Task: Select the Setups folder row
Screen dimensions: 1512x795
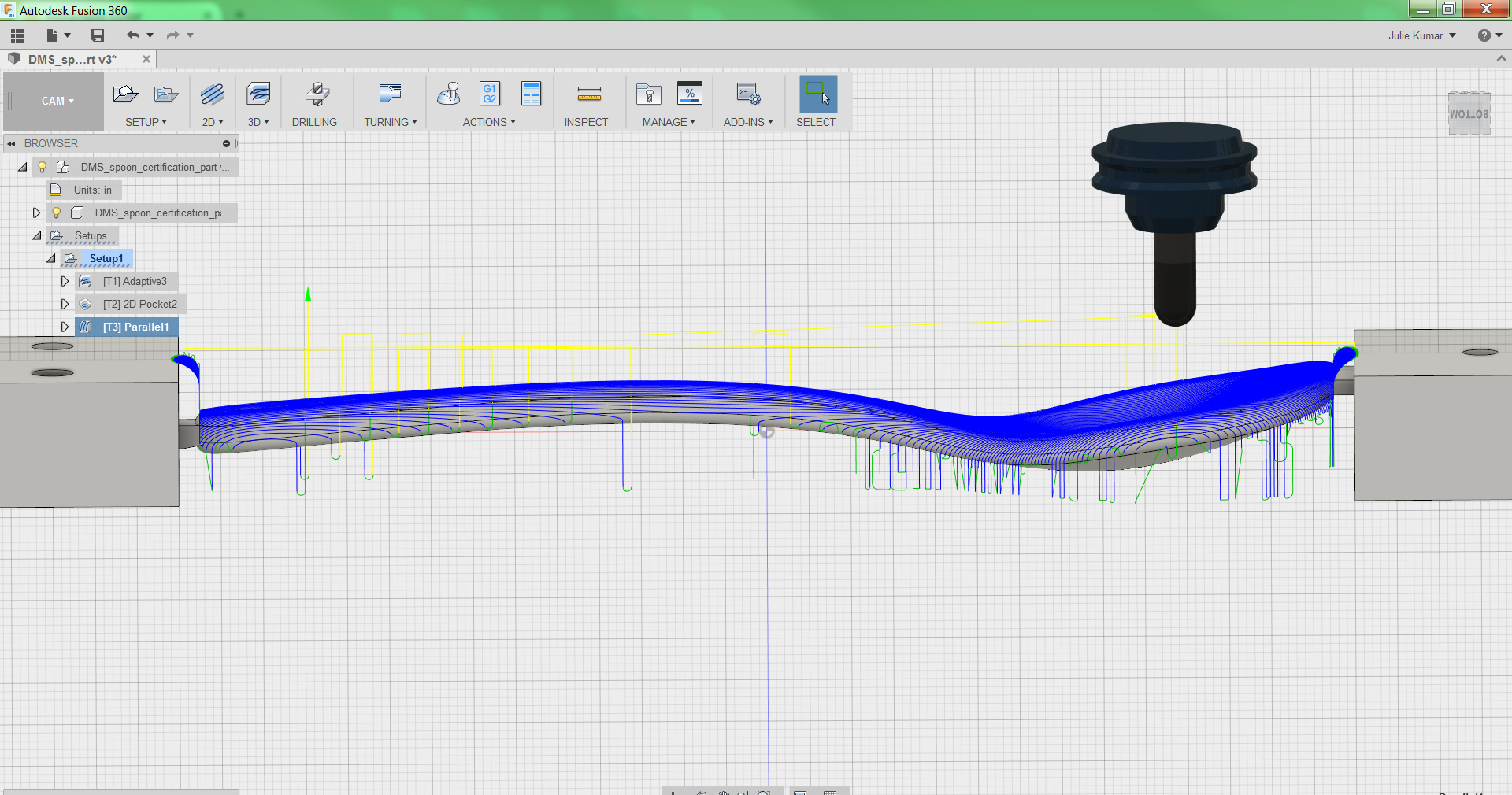Action: [x=83, y=235]
